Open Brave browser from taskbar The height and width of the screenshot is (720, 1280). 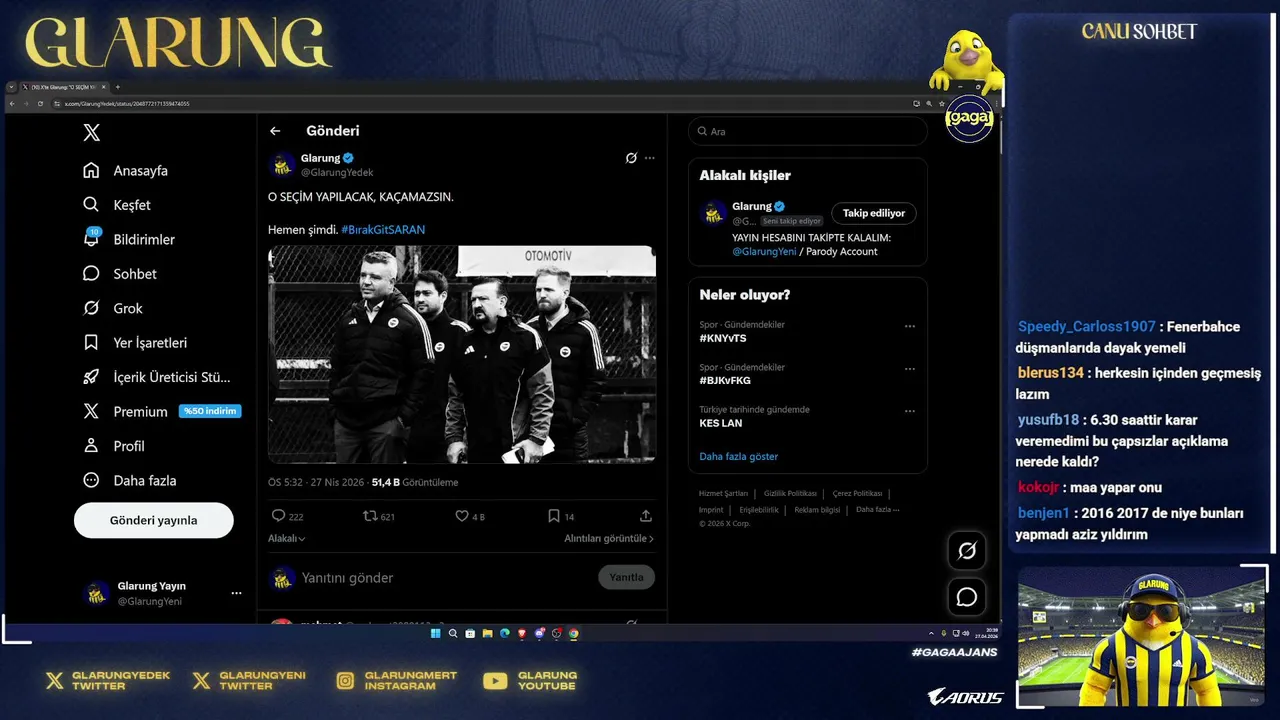pos(522,633)
